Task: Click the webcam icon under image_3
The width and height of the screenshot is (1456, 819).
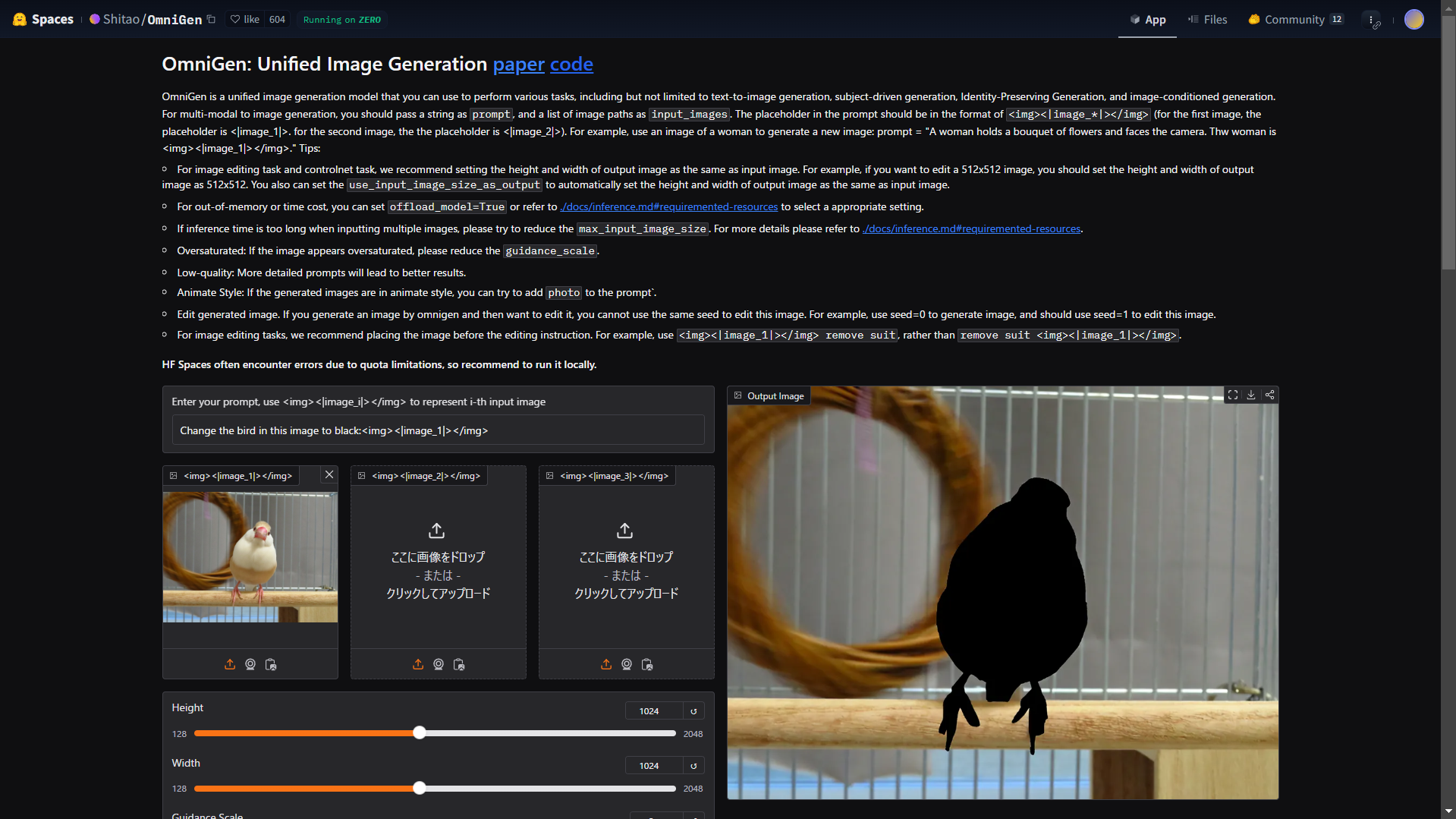Action: (x=627, y=665)
